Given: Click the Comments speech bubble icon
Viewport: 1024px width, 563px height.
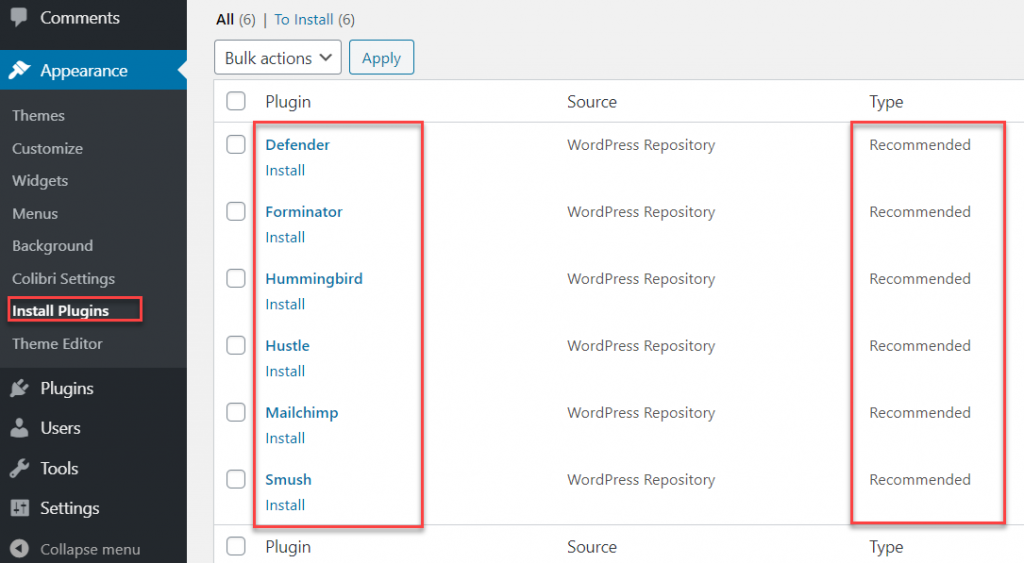Looking at the screenshot, I should (19, 18).
